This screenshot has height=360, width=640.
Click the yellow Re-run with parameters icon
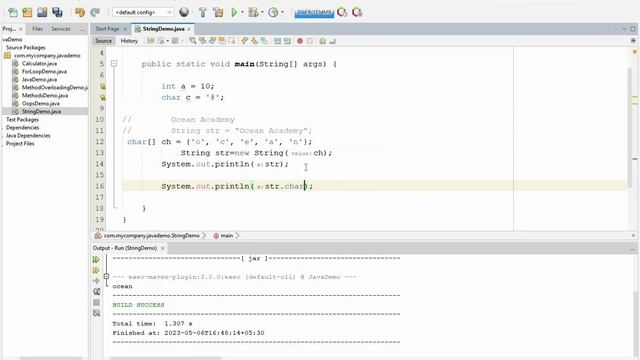96,270
